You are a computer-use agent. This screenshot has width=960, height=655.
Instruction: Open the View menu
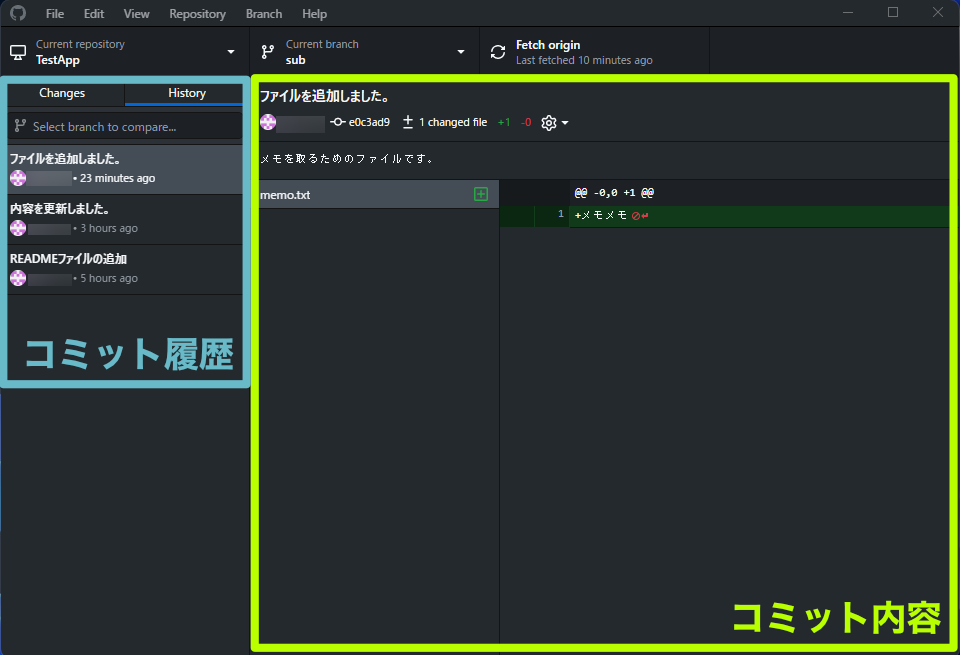[136, 13]
